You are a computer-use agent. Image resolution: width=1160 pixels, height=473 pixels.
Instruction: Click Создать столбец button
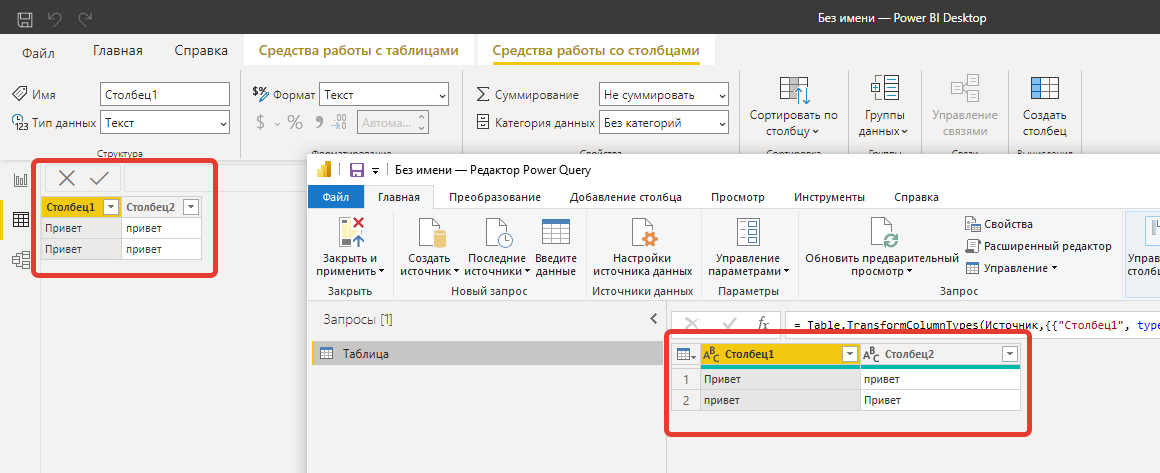1045,106
